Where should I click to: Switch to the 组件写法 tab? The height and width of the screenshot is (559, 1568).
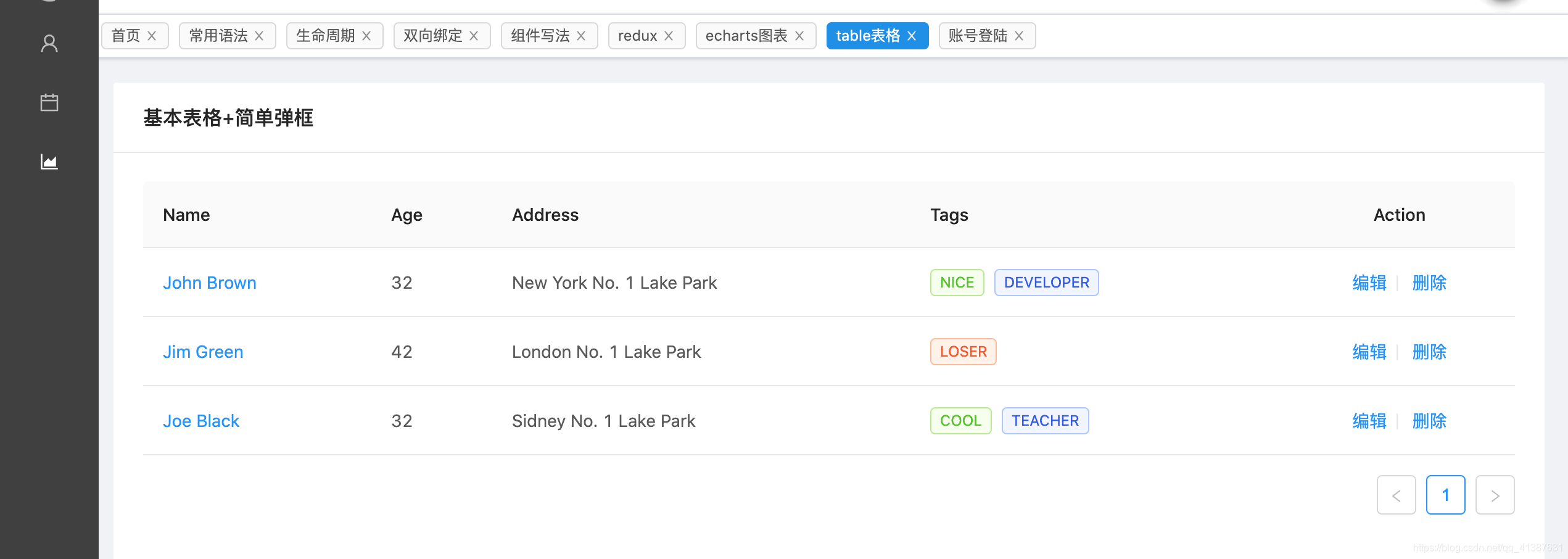tap(540, 35)
